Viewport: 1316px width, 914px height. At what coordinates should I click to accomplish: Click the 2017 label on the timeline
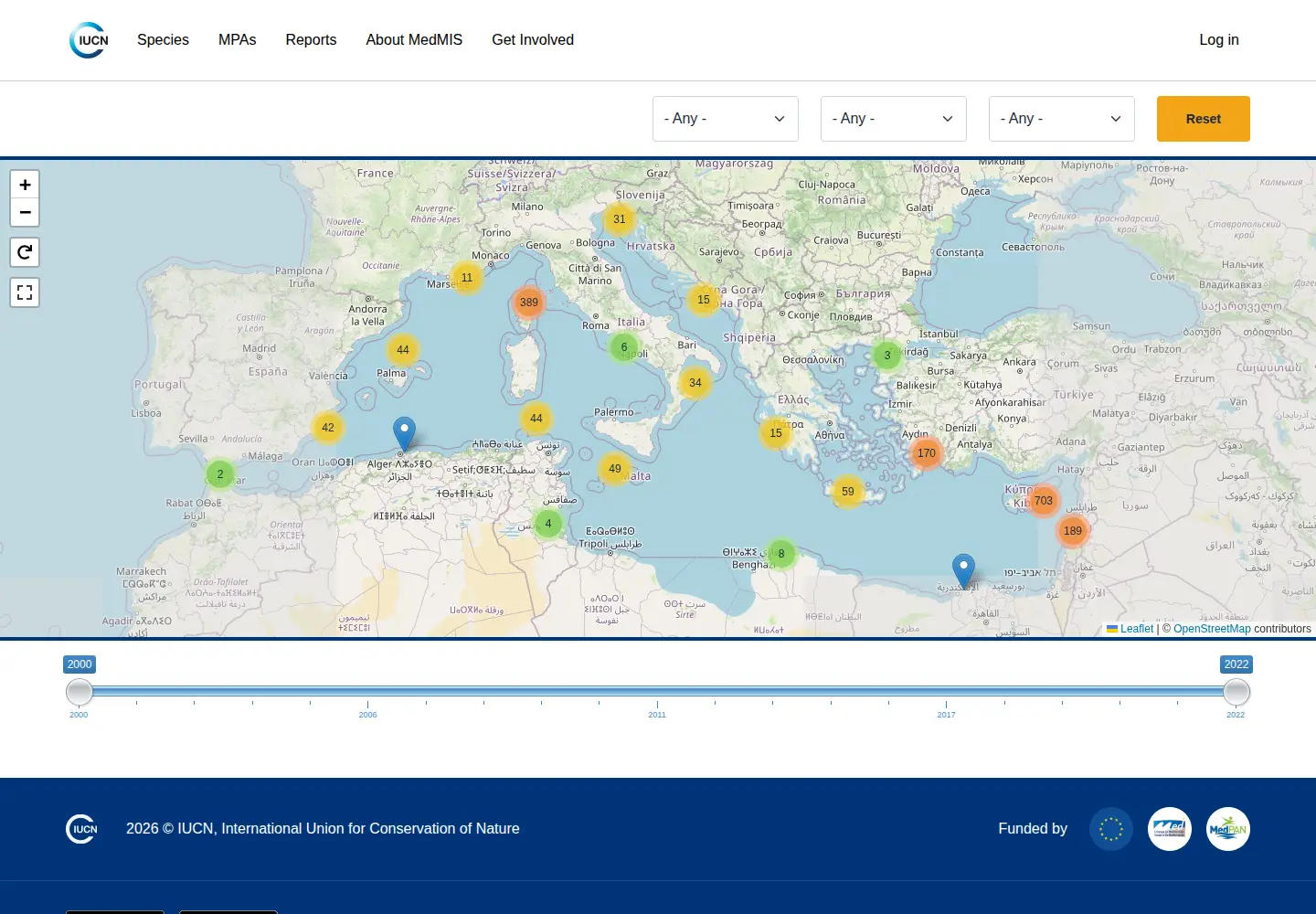[946, 715]
